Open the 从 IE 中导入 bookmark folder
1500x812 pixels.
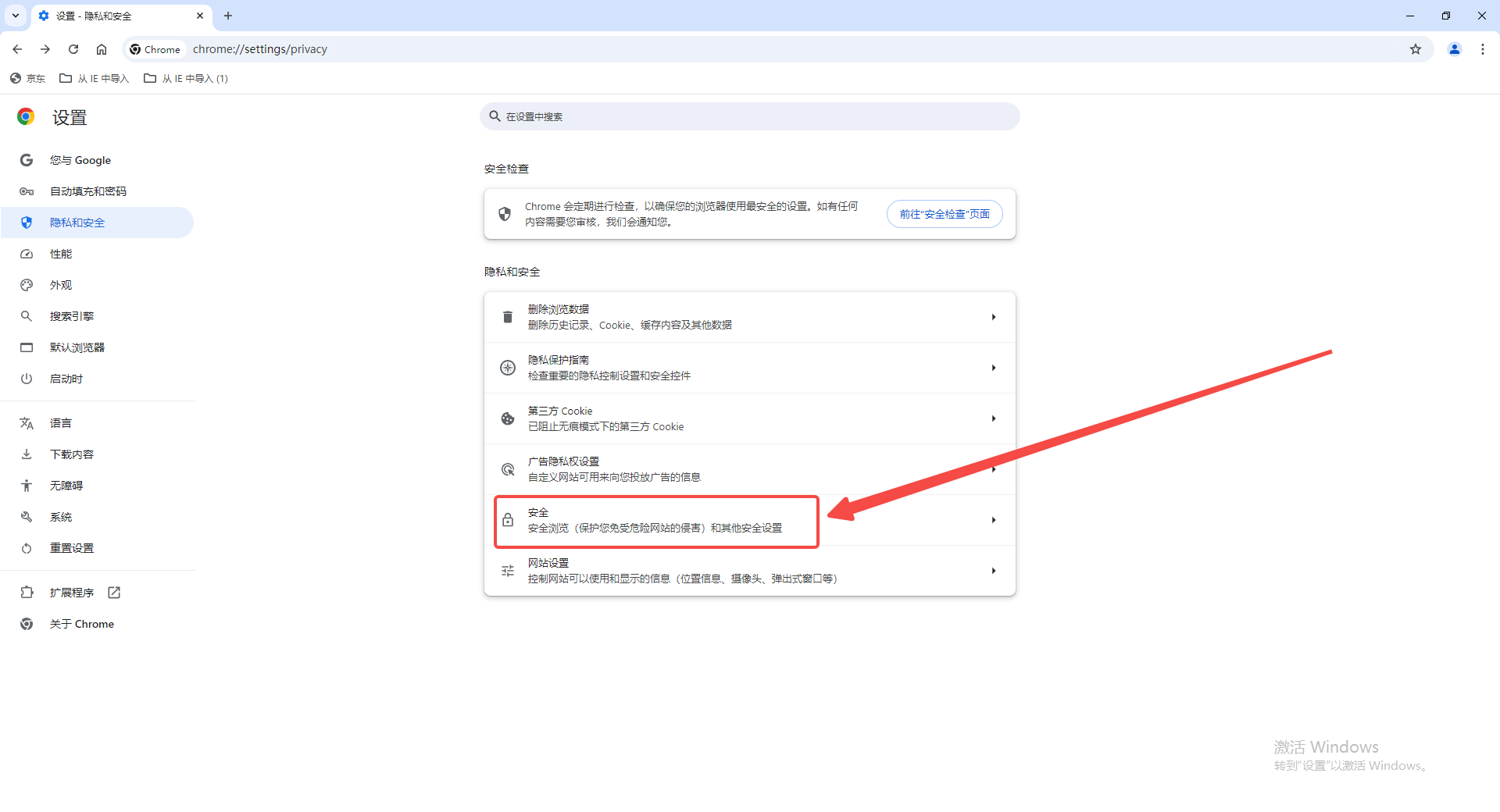click(x=94, y=78)
